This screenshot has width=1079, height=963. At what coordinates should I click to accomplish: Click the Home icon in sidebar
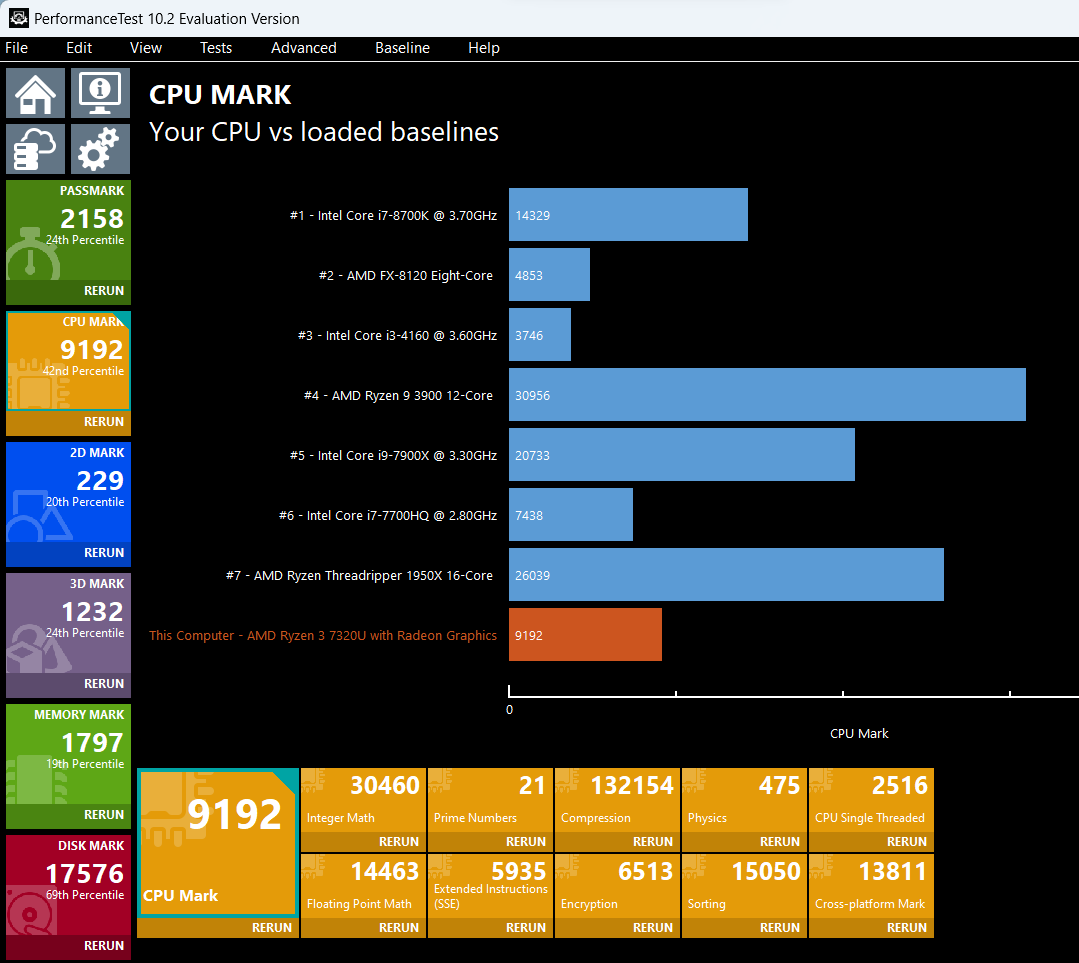pos(35,93)
